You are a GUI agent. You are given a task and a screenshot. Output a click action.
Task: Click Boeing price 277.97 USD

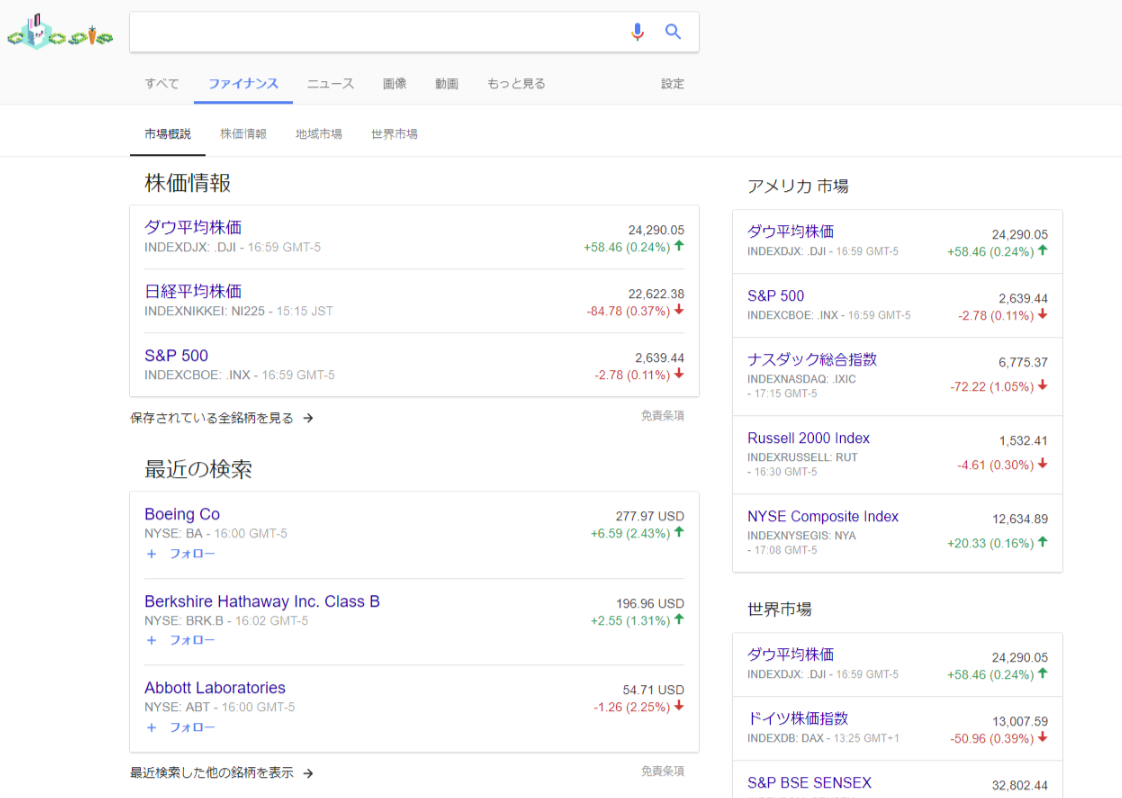pyautogui.click(x=650, y=516)
